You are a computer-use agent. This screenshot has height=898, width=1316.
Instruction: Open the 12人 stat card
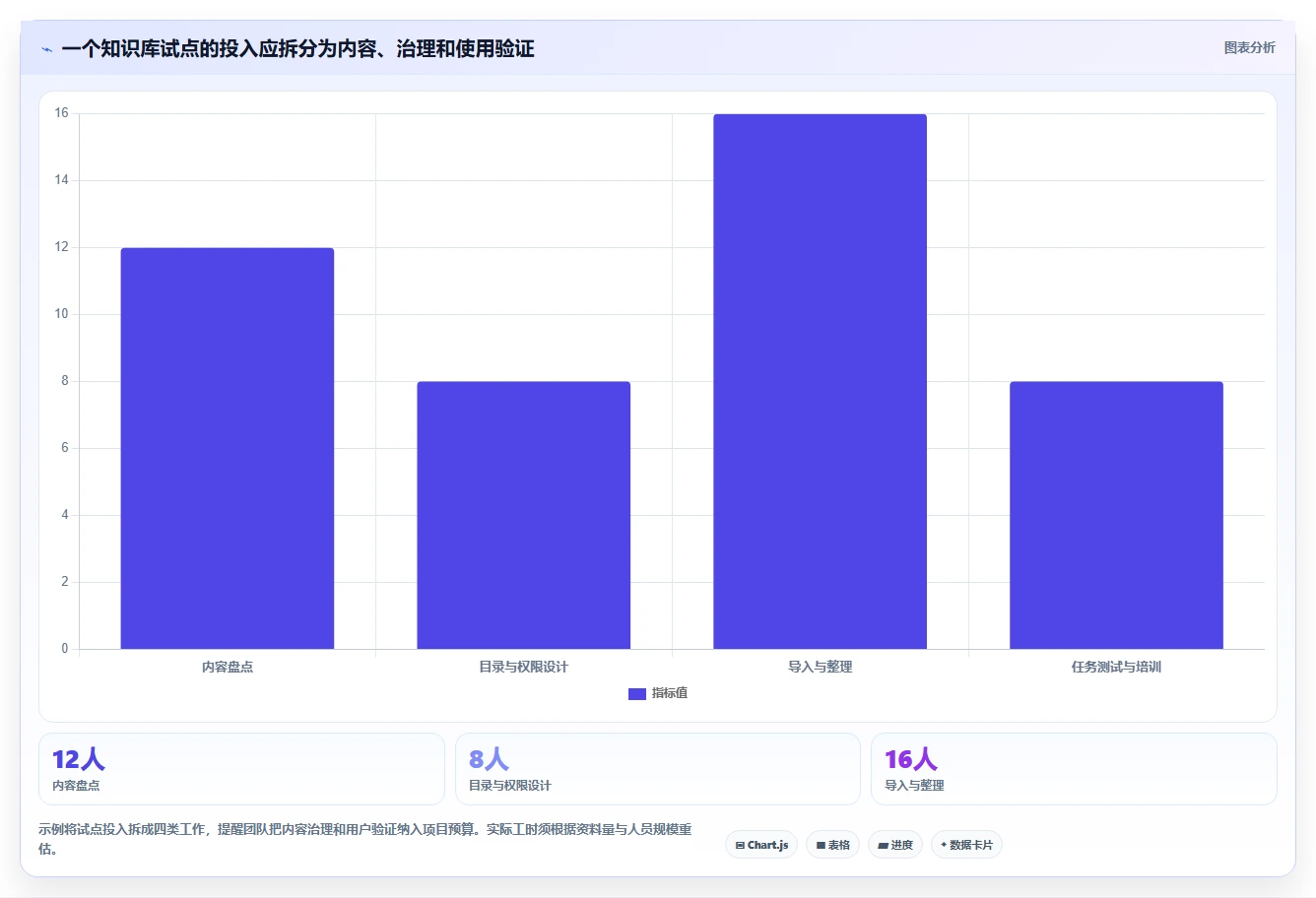[x=241, y=769]
